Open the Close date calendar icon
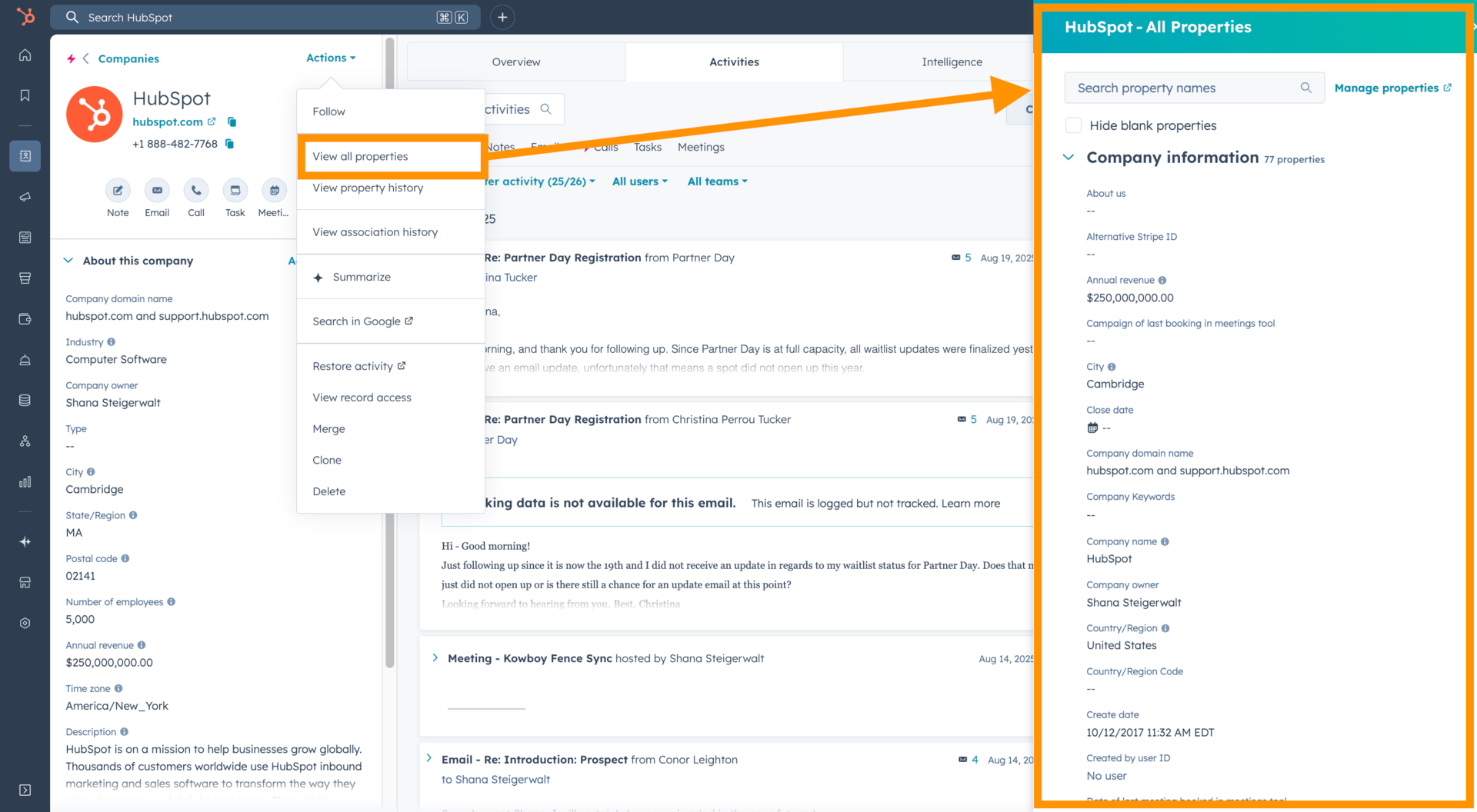This screenshot has height=812, width=1477. 1092,428
